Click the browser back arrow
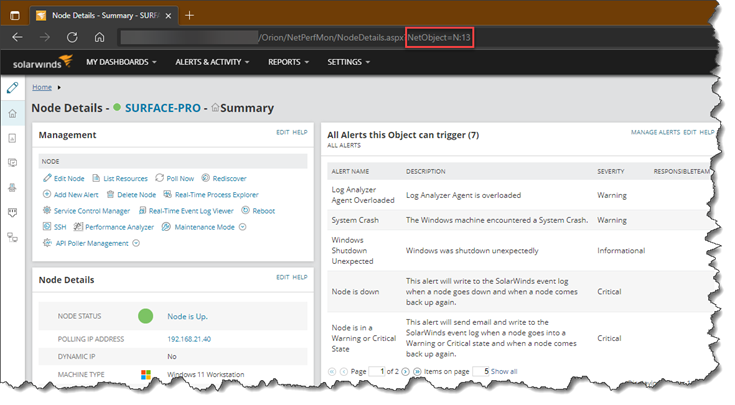735x405 pixels. [x=17, y=37]
